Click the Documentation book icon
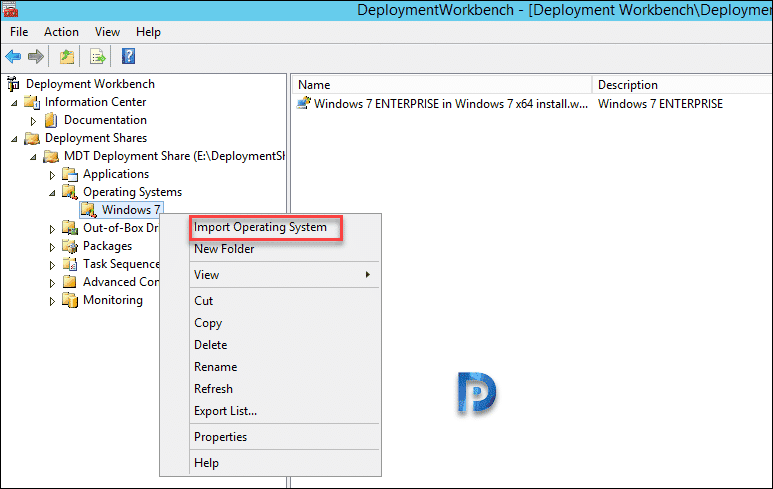 point(51,120)
